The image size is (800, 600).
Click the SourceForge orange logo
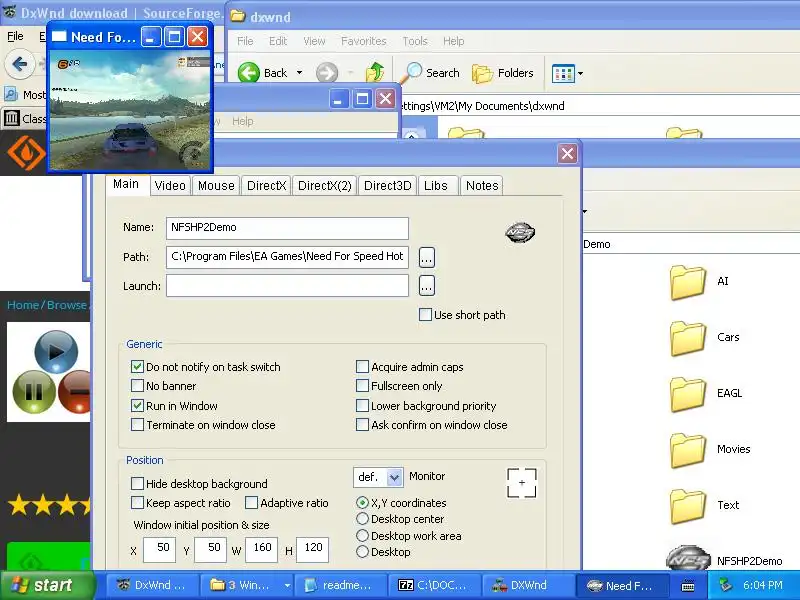(x=27, y=153)
